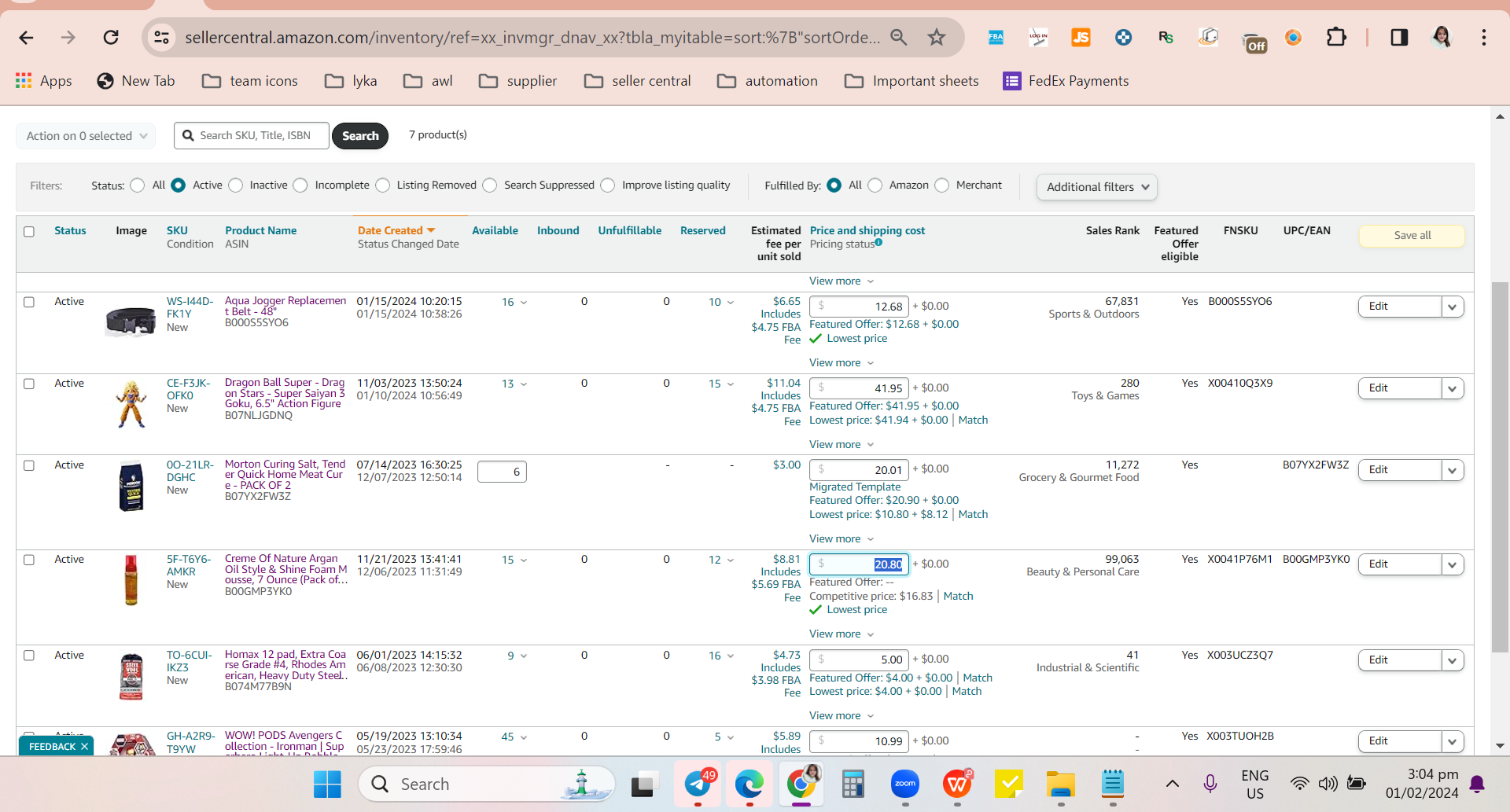
Task: Open Microsoft Edge from the taskbar
Action: [x=749, y=784]
